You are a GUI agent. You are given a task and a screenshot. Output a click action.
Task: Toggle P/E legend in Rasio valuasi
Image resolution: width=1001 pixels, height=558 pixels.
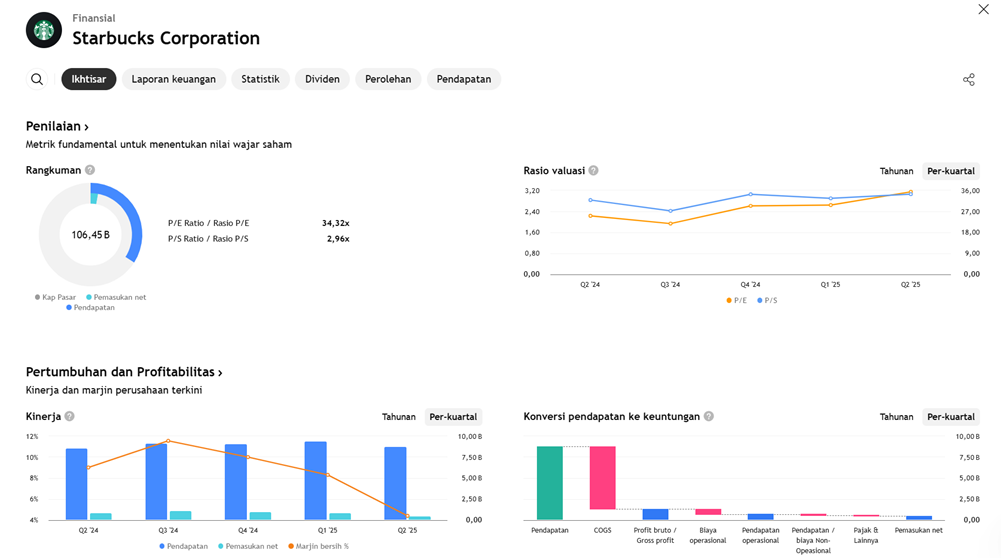(736, 300)
